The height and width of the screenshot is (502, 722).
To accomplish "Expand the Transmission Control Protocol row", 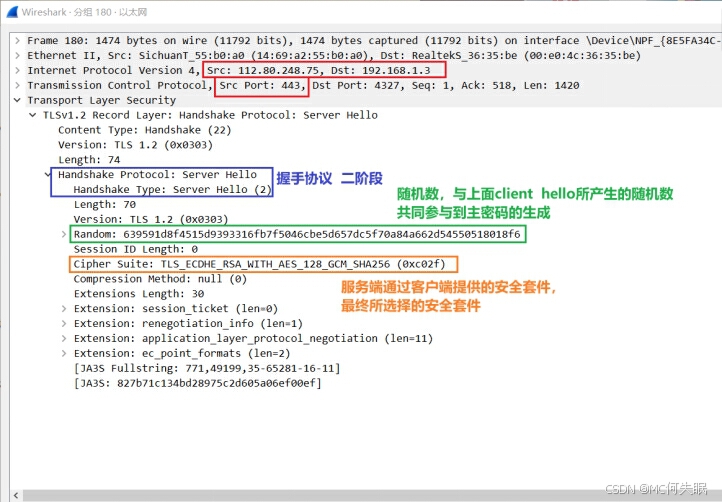I will tap(18, 86).
